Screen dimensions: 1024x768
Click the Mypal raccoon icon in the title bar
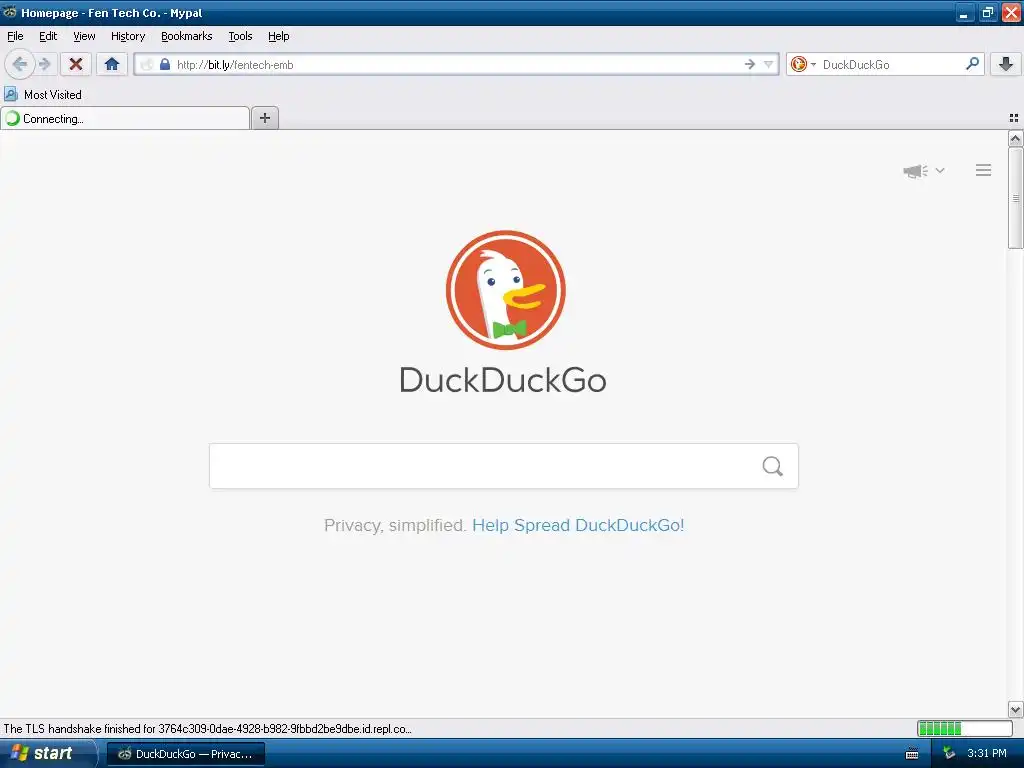(x=9, y=12)
